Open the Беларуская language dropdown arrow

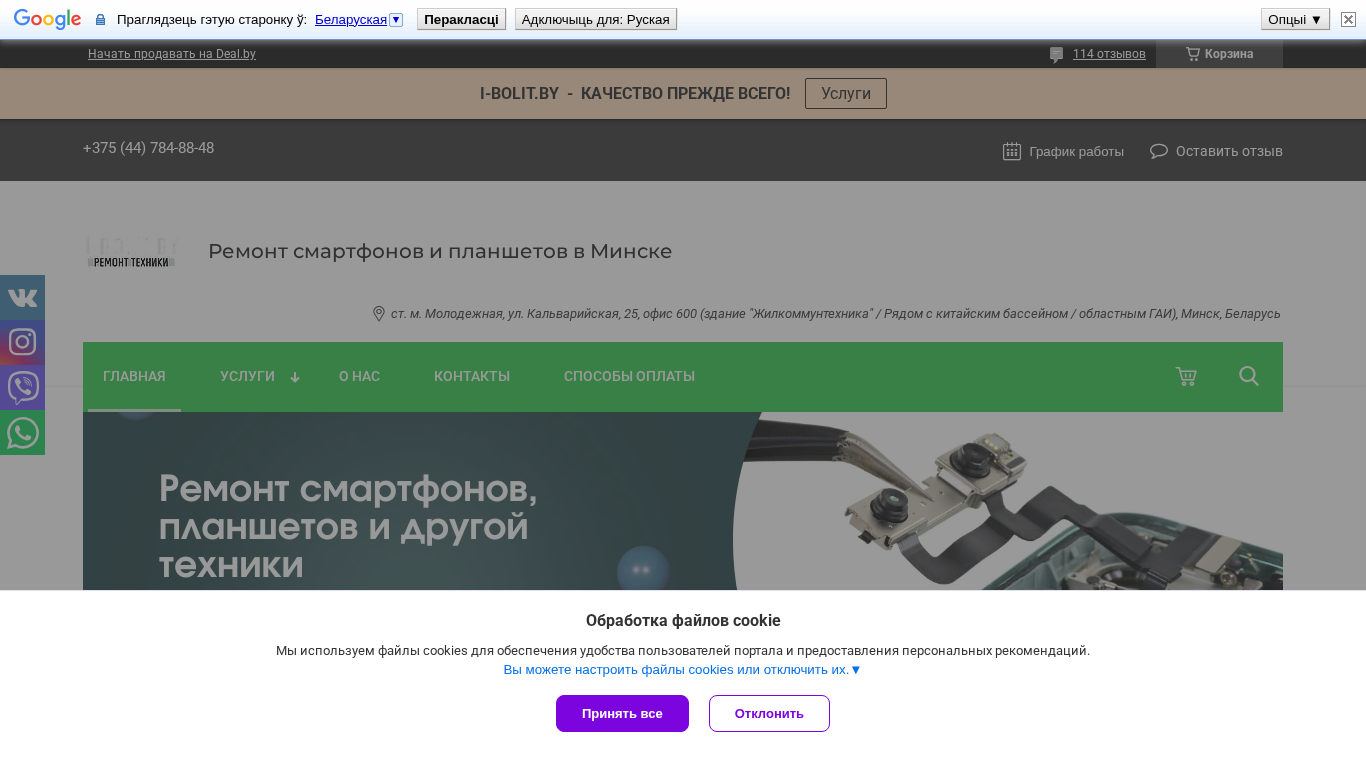[396, 20]
